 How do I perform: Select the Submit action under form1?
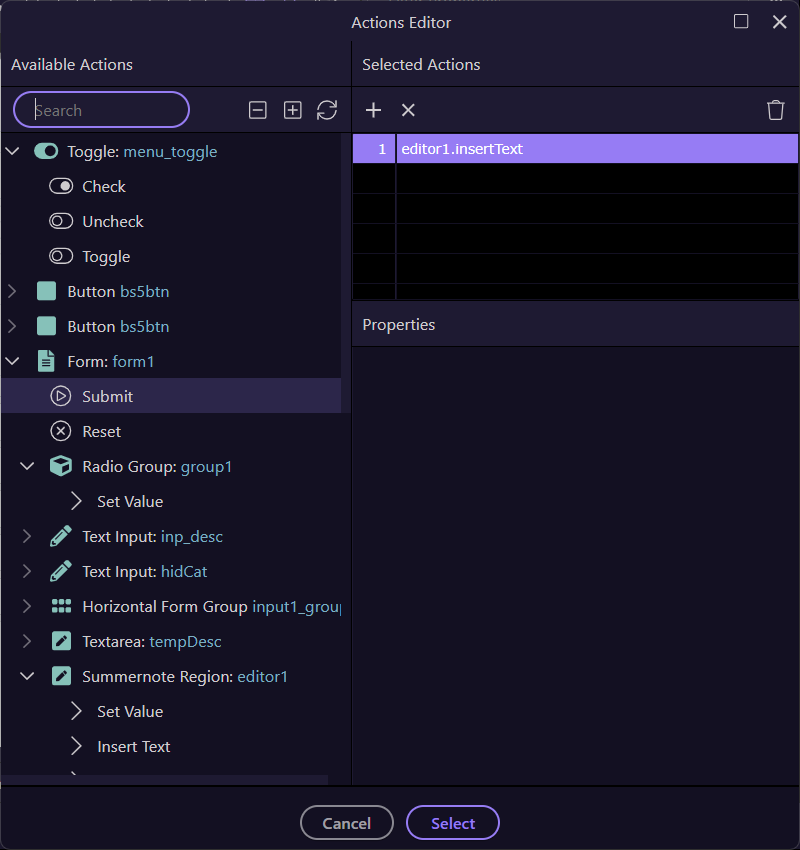point(107,396)
